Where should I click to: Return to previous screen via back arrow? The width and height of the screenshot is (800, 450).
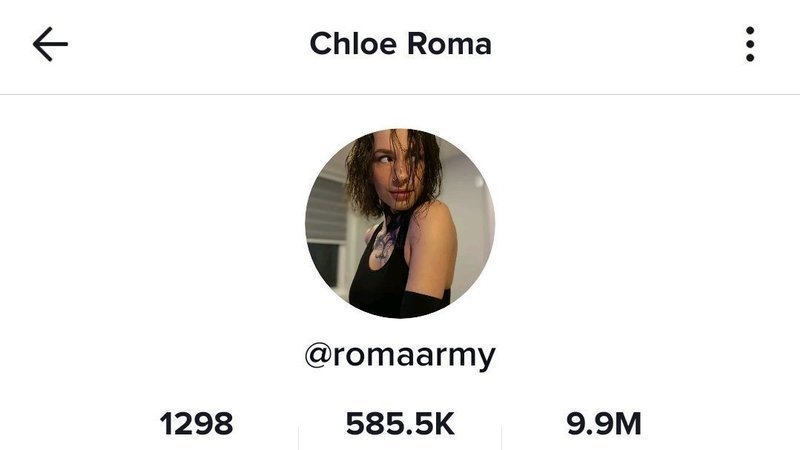coord(50,44)
